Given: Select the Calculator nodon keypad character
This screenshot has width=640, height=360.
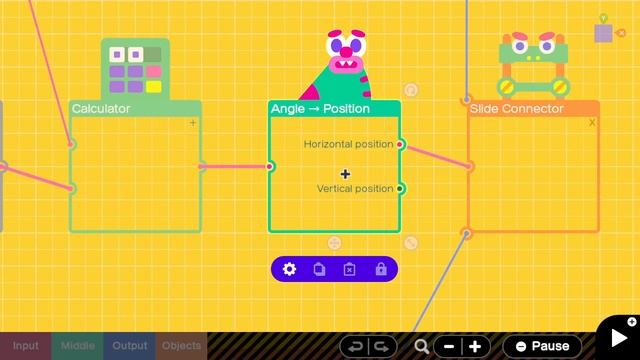Looking at the screenshot, I should 135,69.
